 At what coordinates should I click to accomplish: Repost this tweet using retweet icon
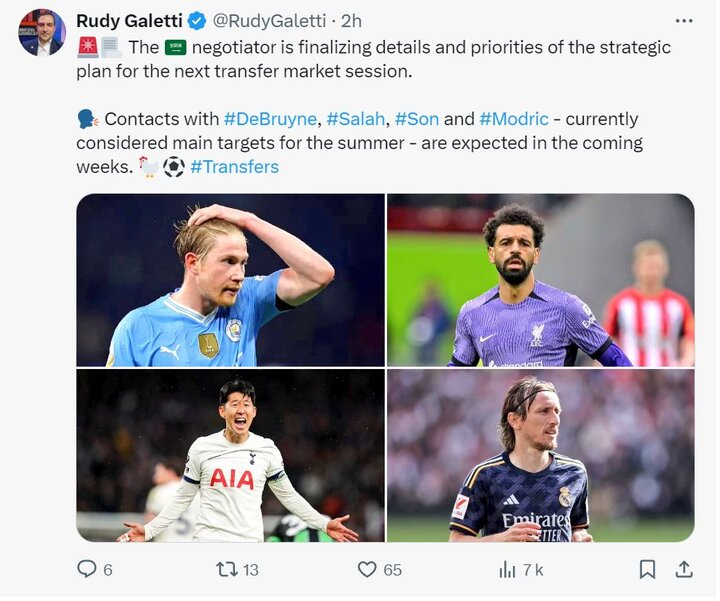tap(227, 569)
